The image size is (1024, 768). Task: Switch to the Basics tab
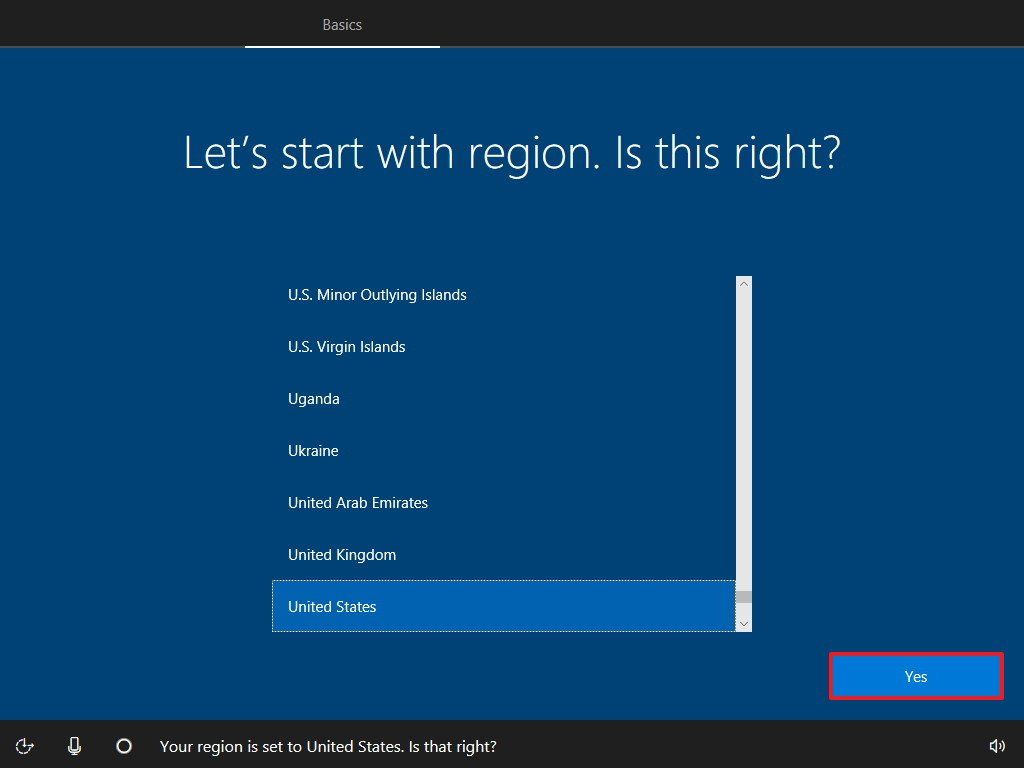point(342,24)
